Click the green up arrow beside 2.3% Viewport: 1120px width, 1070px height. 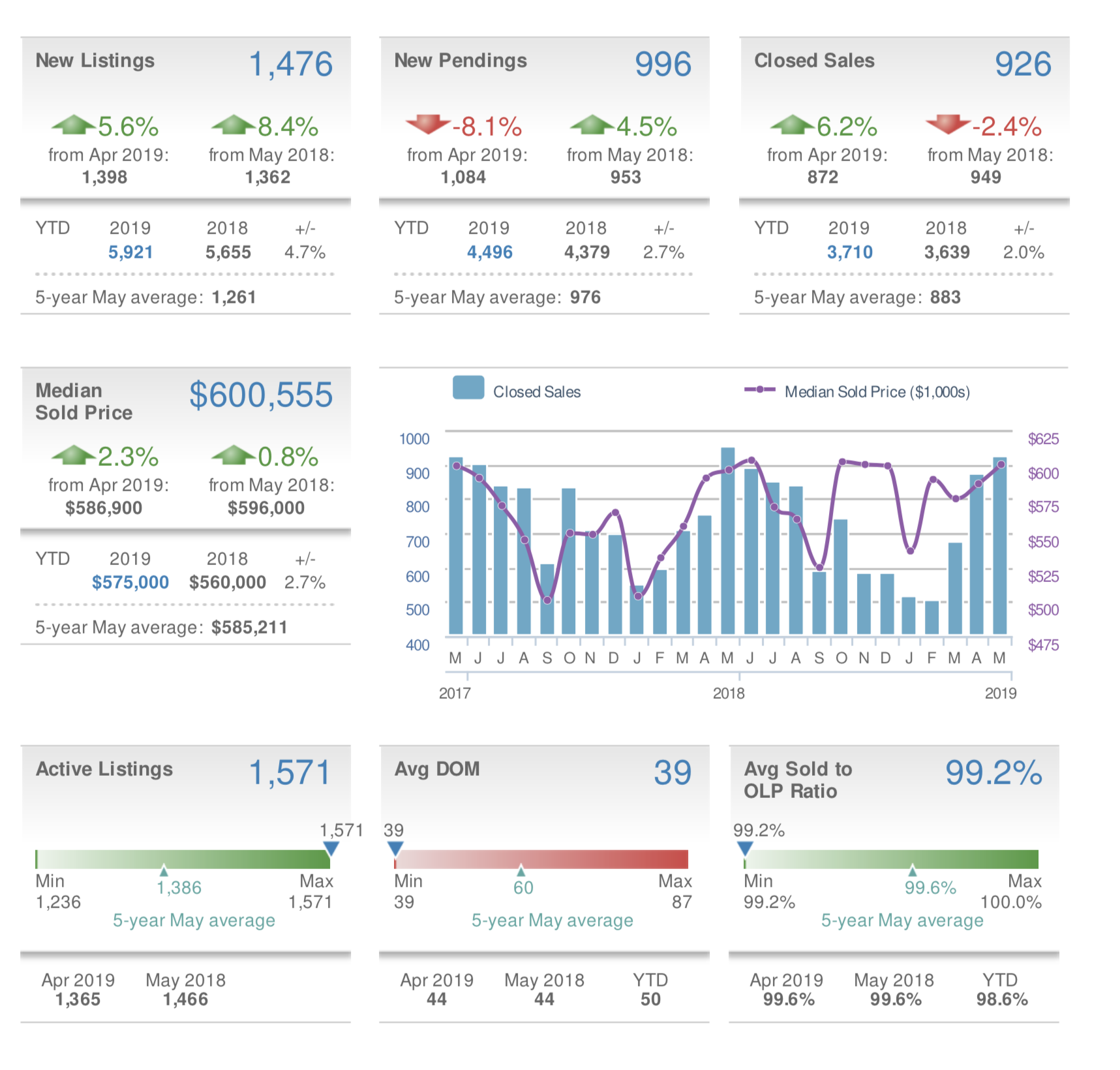[74, 455]
